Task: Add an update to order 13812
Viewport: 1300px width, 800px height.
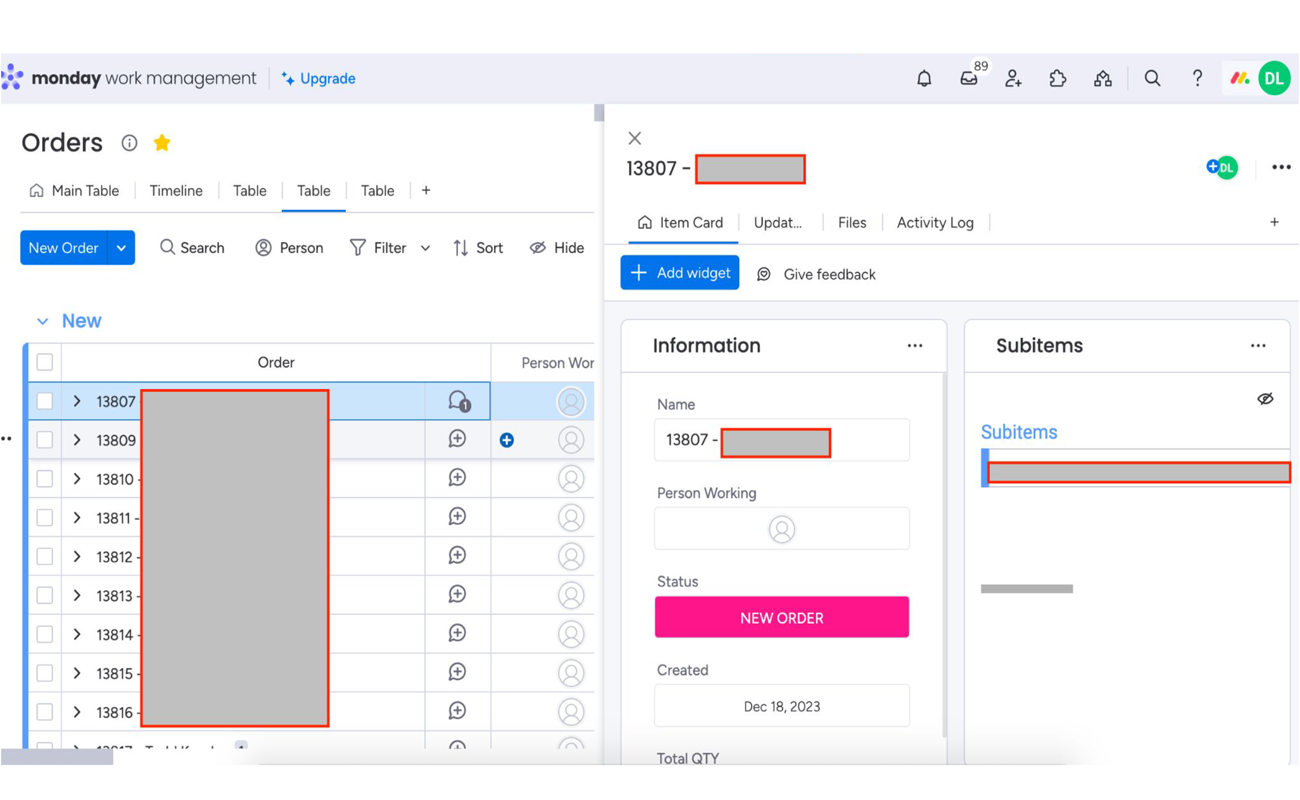Action: click(x=457, y=556)
